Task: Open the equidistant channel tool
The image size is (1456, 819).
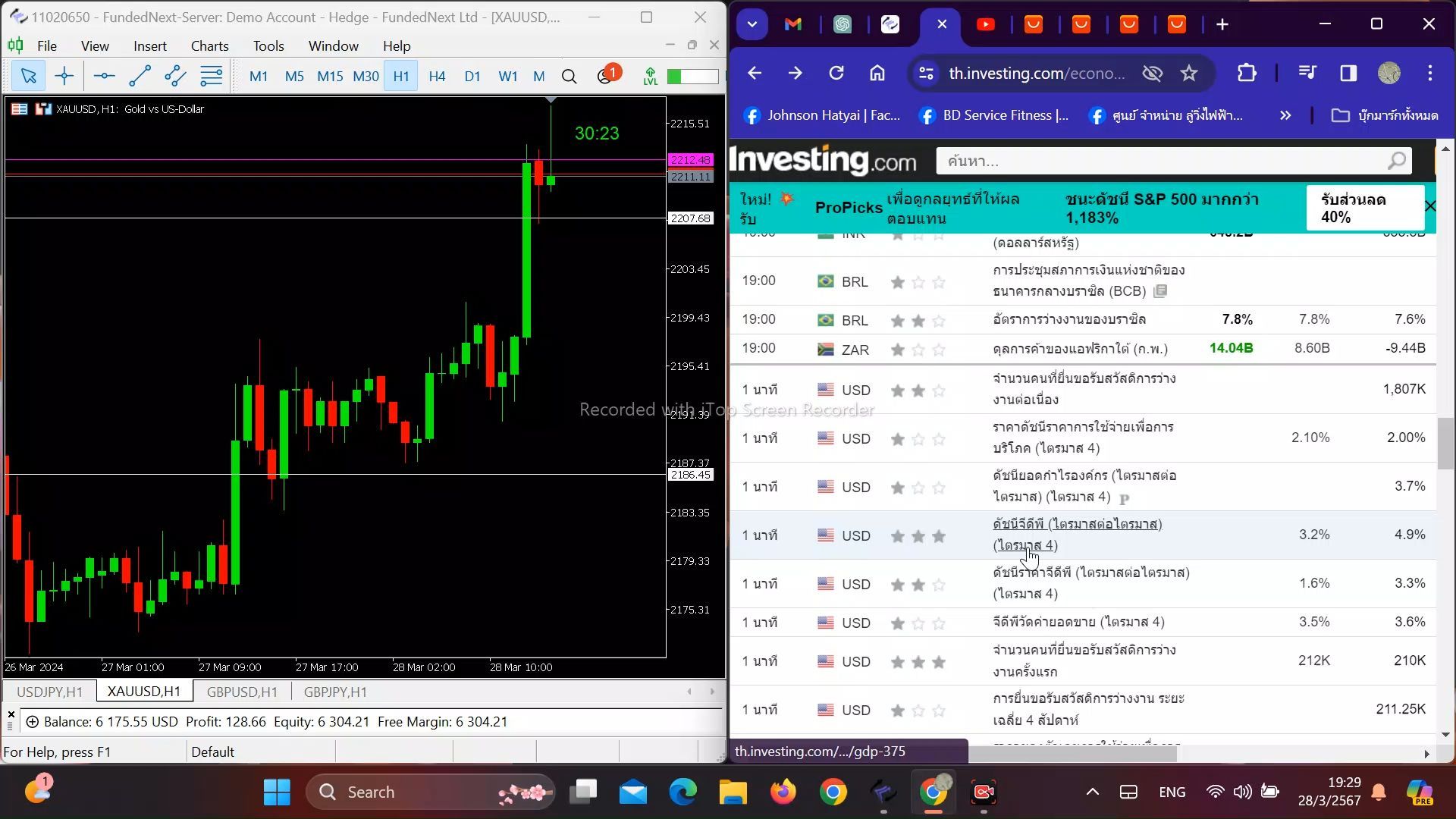Action: (175, 76)
